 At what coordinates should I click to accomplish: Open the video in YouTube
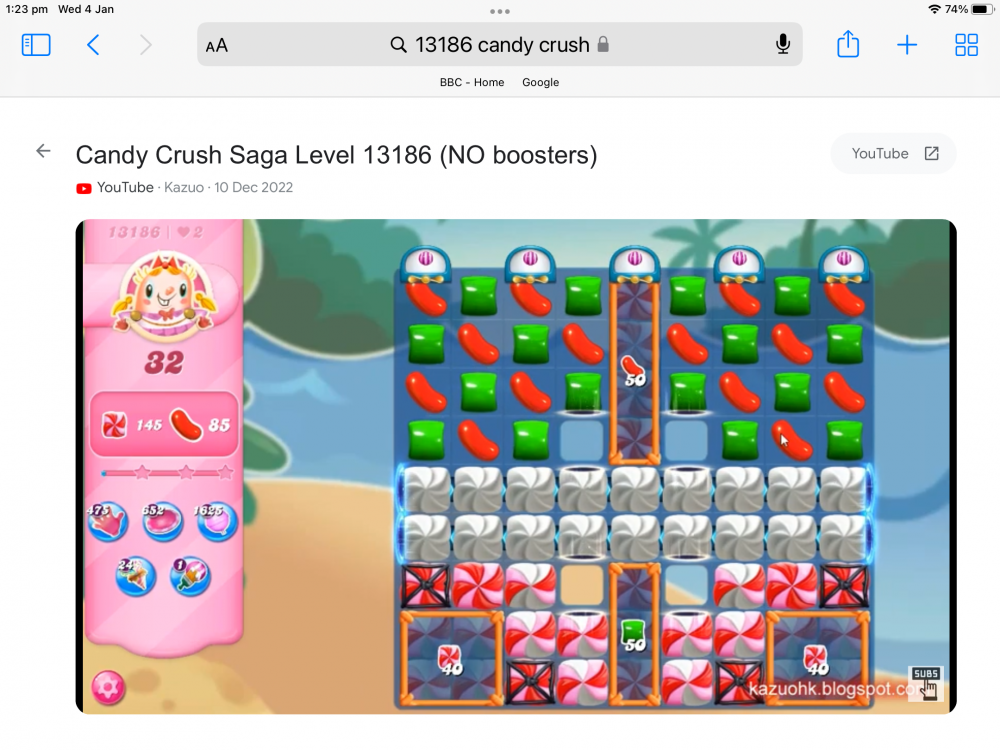tap(893, 154)
